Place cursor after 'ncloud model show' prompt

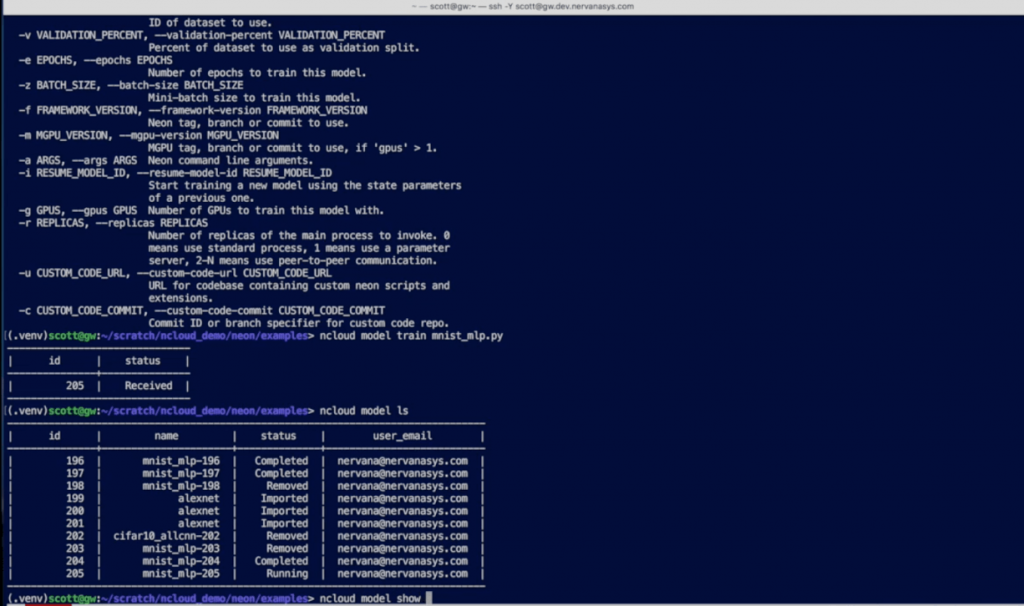pyautogui.click(x=429, y=598)
